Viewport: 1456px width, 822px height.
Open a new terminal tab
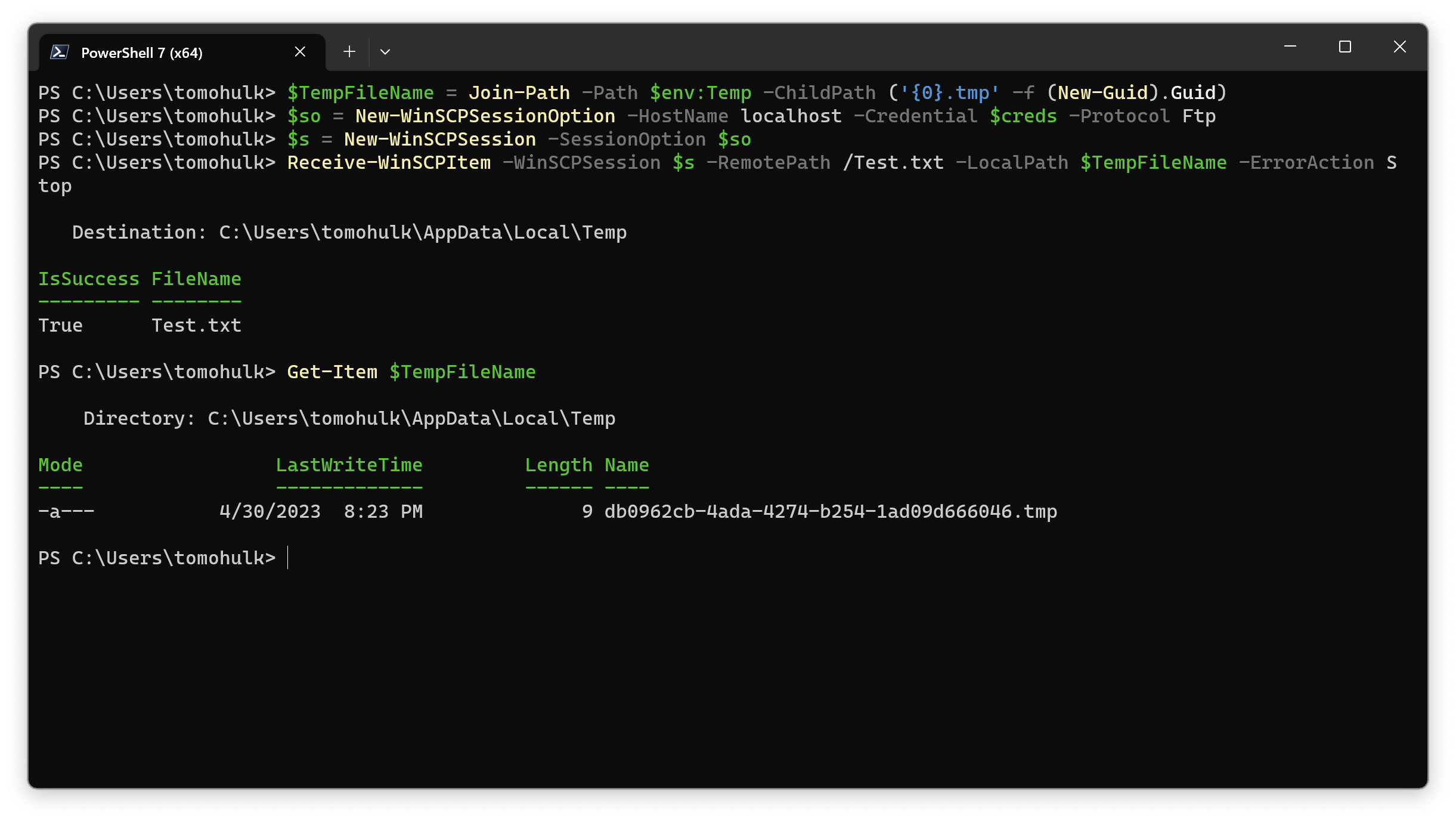pyautogui.click(x=349, y=52)
